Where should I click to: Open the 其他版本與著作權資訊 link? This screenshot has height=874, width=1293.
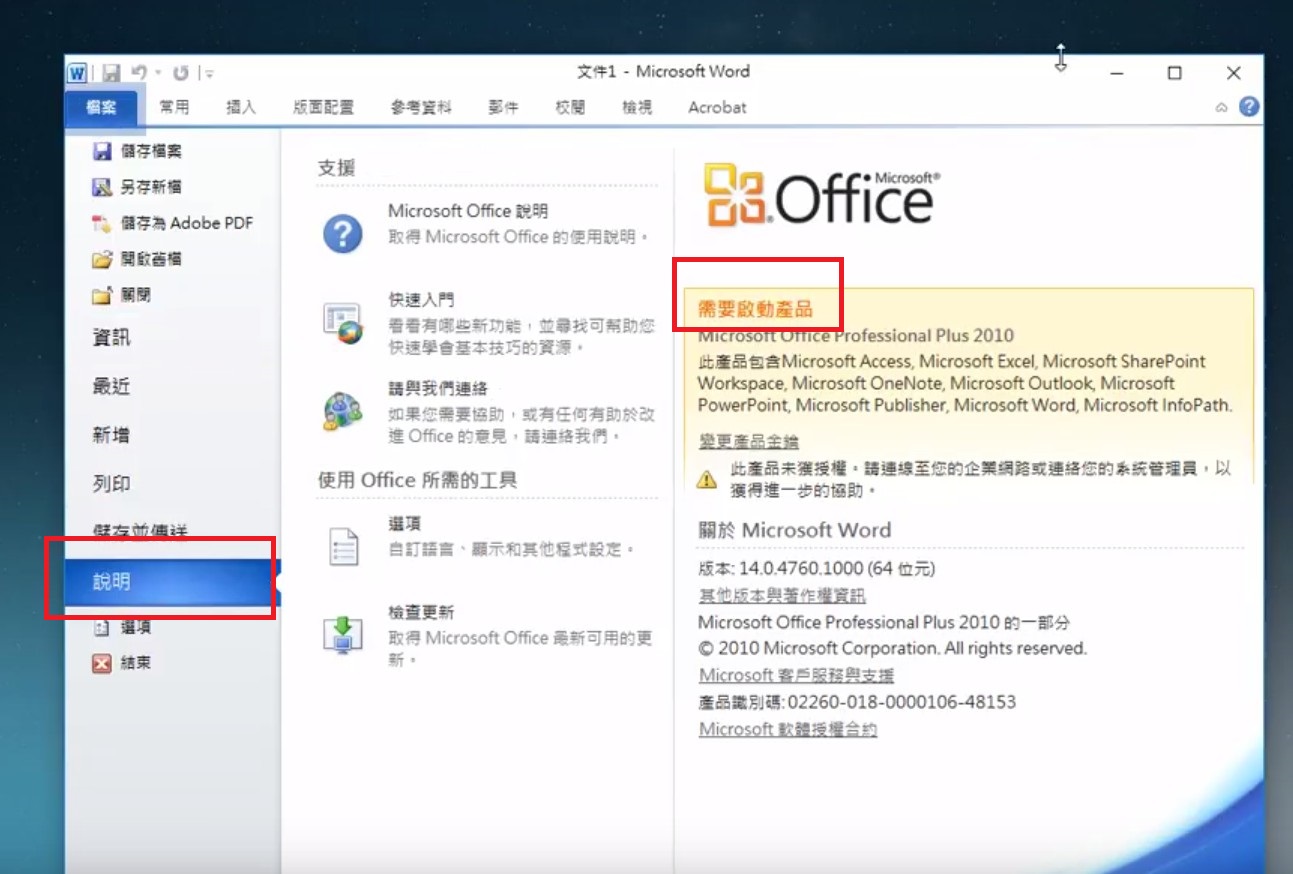[x=782, y=595]
